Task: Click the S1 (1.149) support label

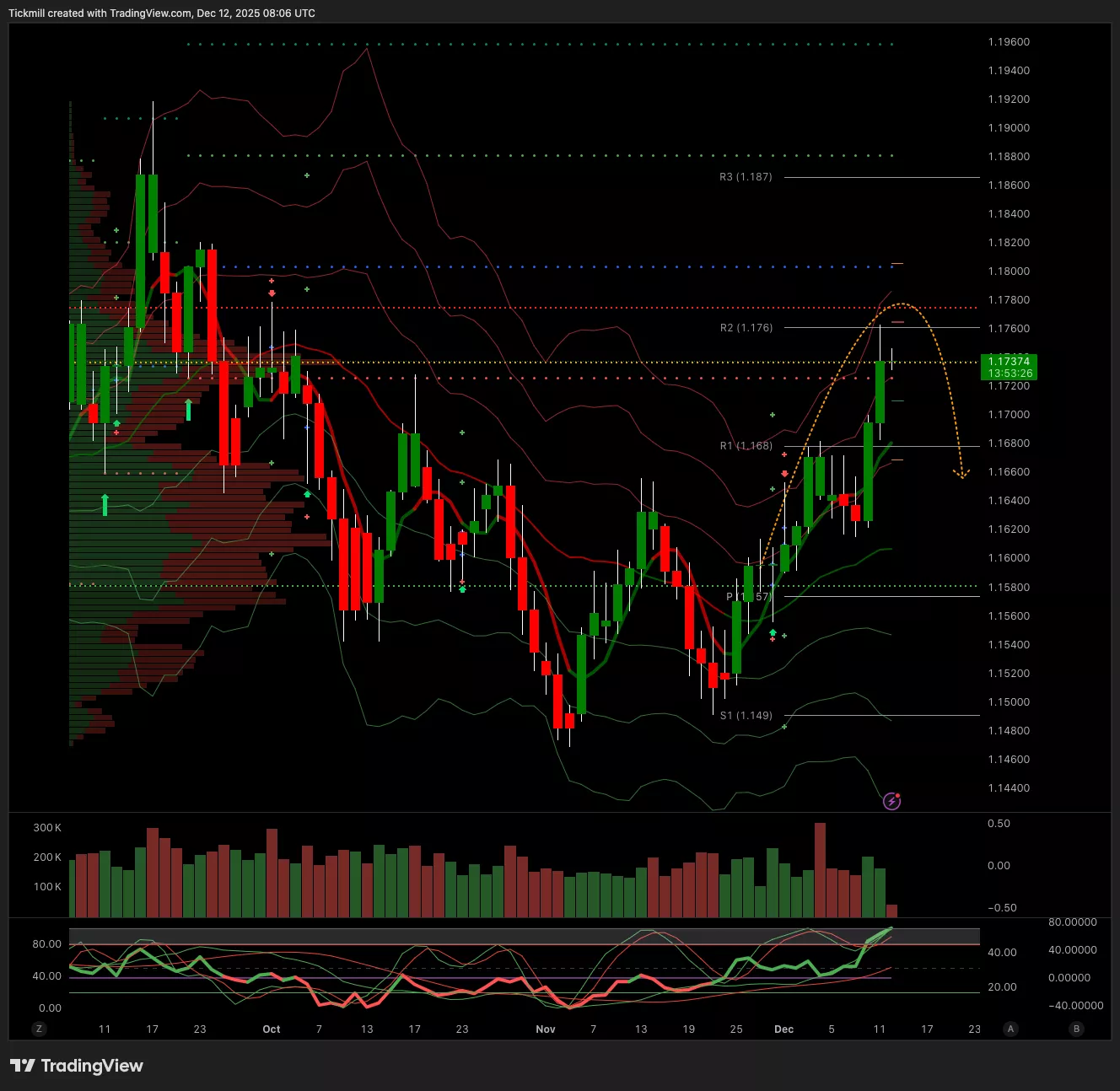Action: 746,716
